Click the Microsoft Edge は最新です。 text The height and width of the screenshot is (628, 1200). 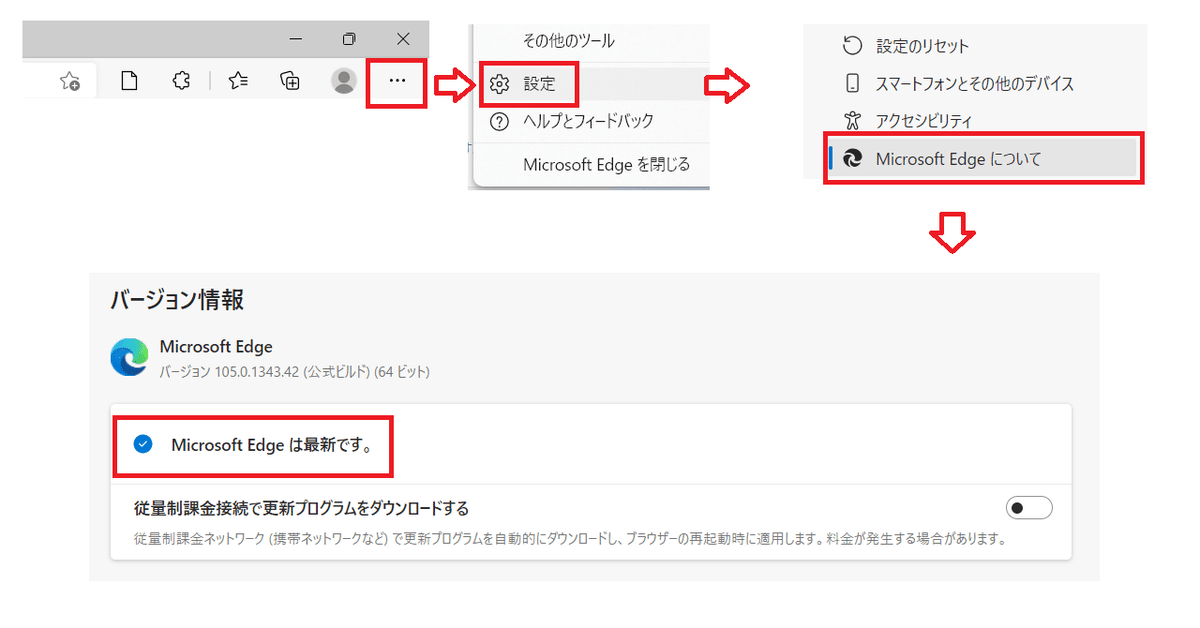(272, 445)
